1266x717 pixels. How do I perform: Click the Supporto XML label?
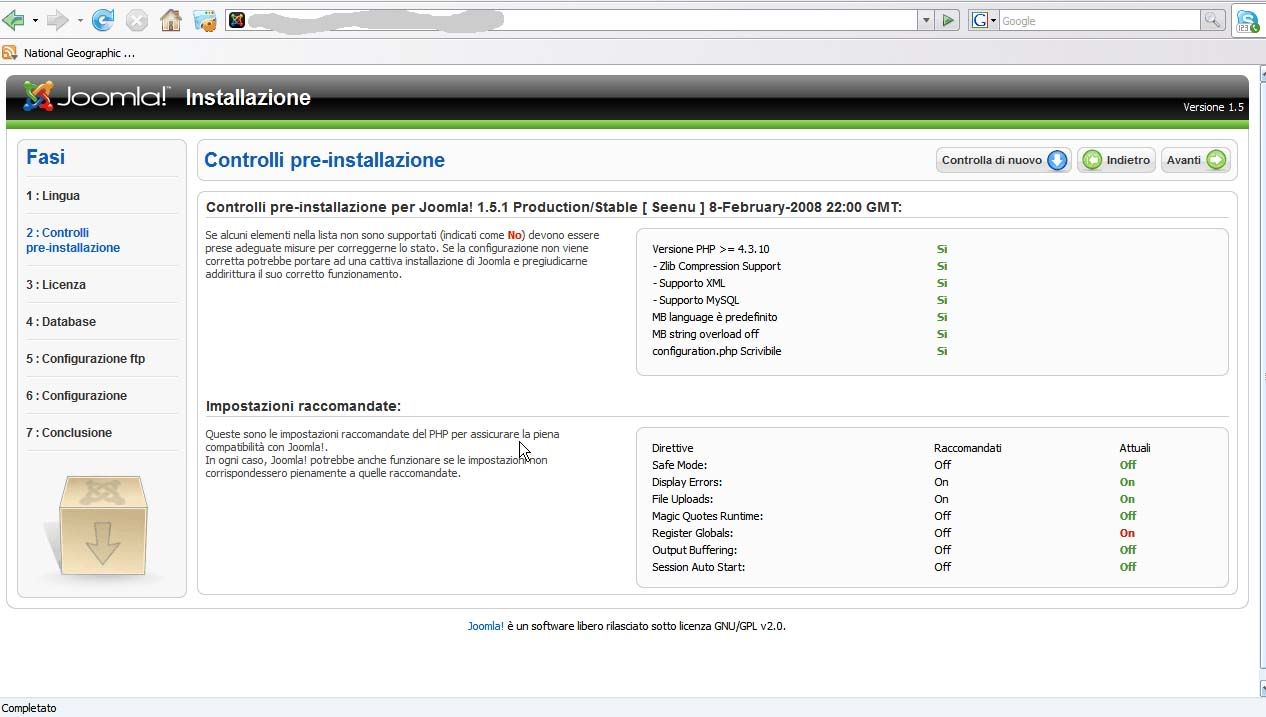(689, 283)
